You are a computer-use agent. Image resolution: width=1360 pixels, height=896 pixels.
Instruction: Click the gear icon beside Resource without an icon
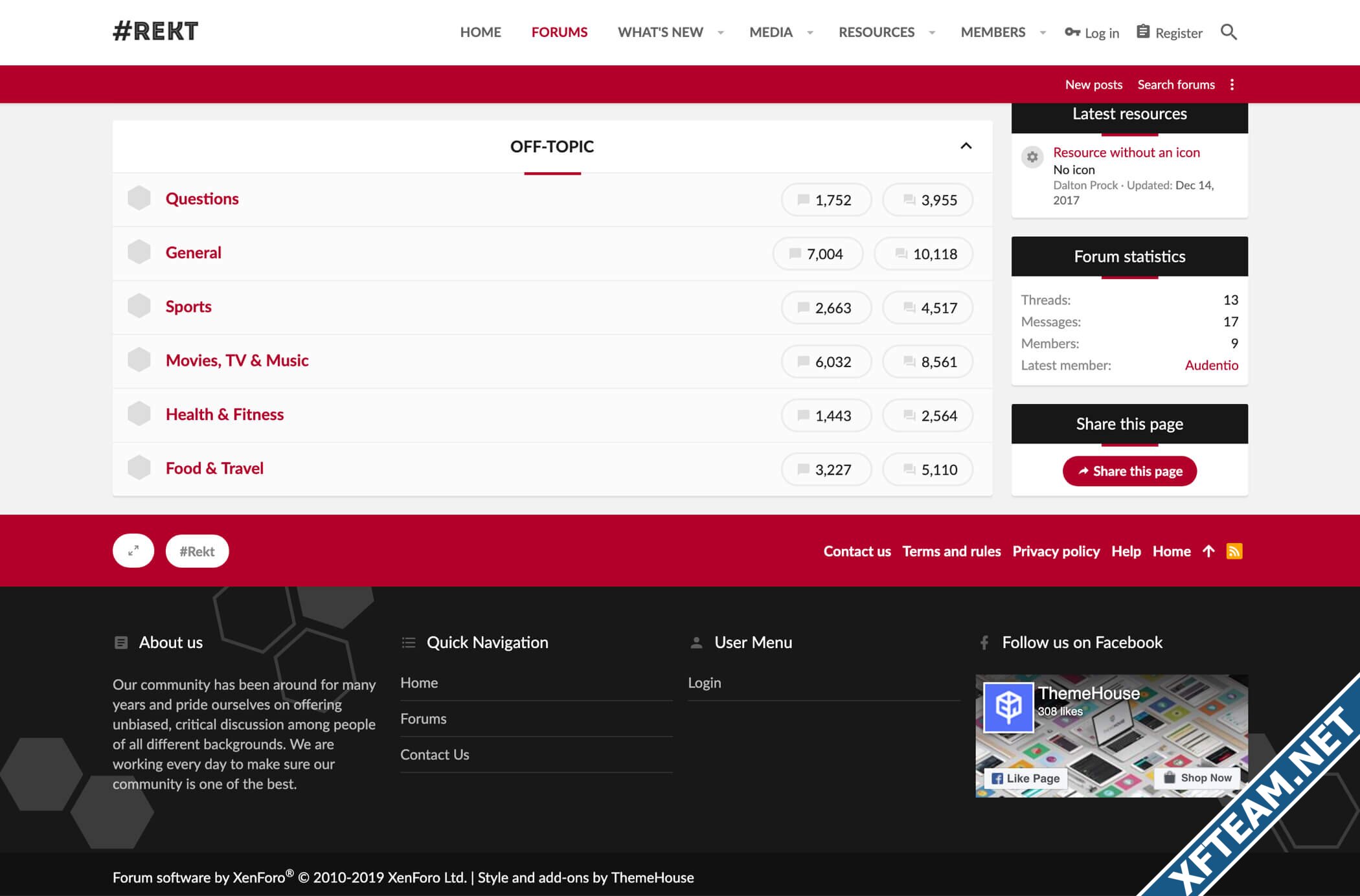click(x=1032, y=157)
